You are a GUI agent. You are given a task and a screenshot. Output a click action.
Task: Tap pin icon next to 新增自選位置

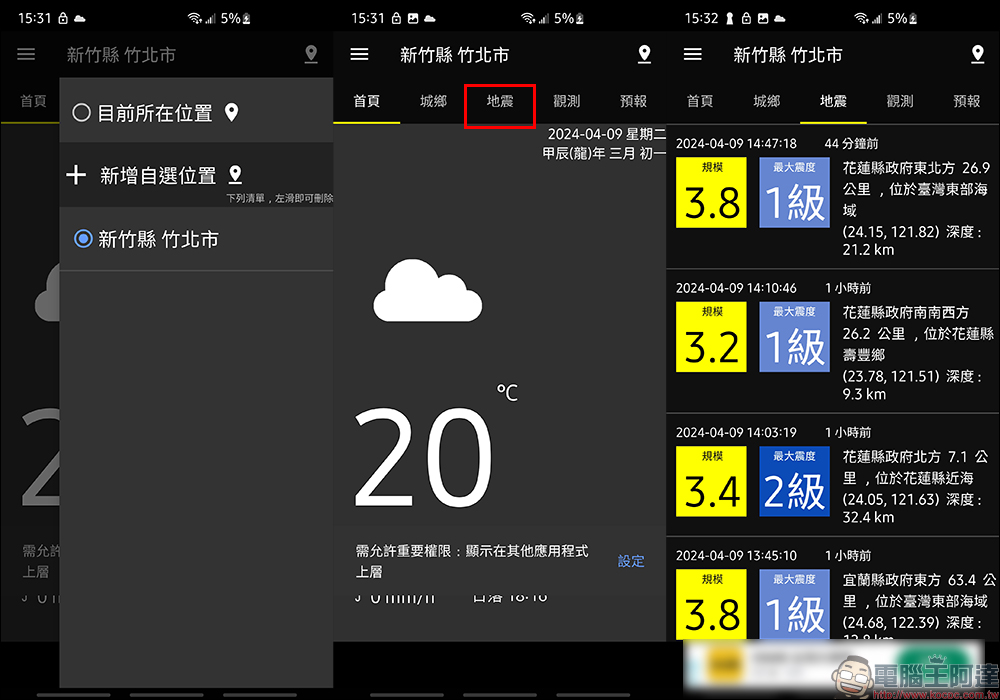[235, 174]
